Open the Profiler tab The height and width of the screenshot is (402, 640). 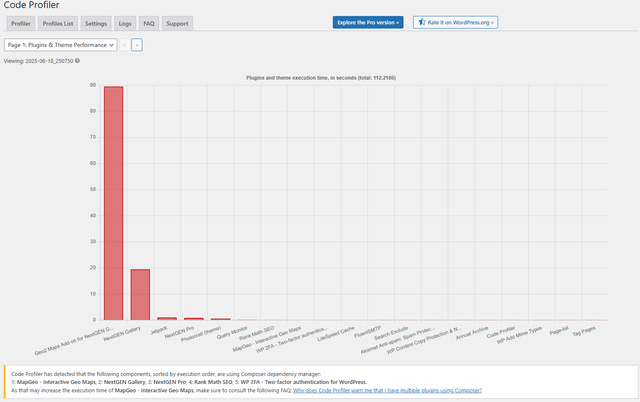[x=21, y=24]
